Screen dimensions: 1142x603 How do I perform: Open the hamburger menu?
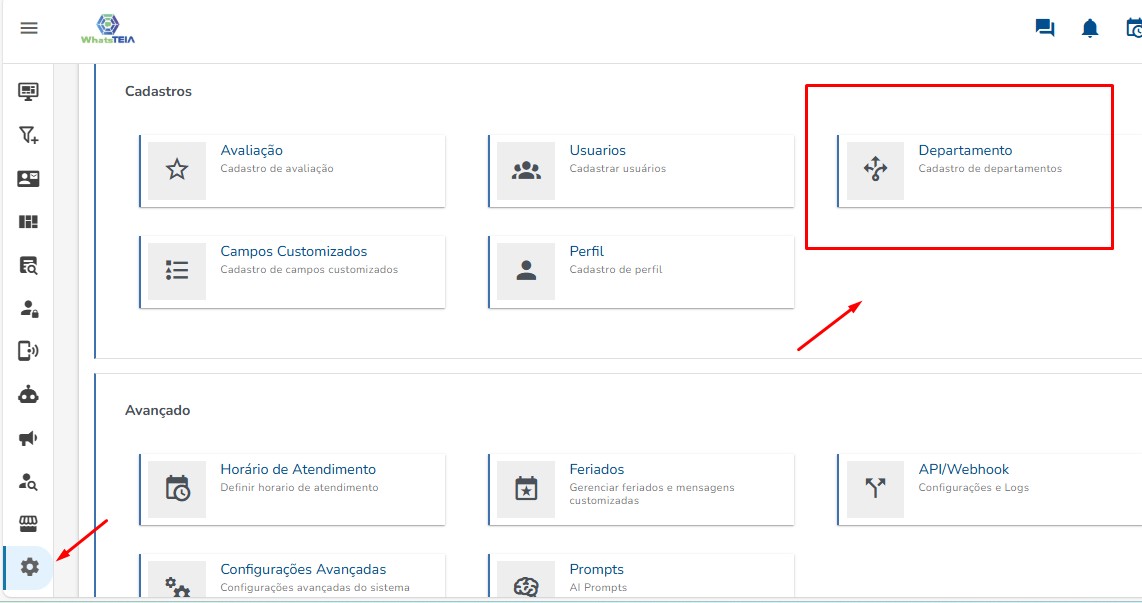point(29,28)
